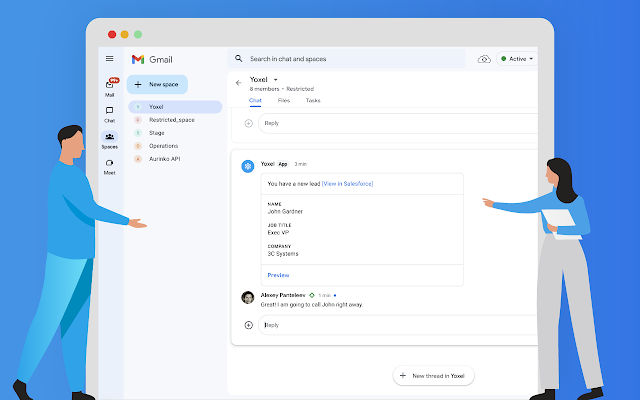
Task: Open the View in Salesforce link
Action: coord(347,184)
